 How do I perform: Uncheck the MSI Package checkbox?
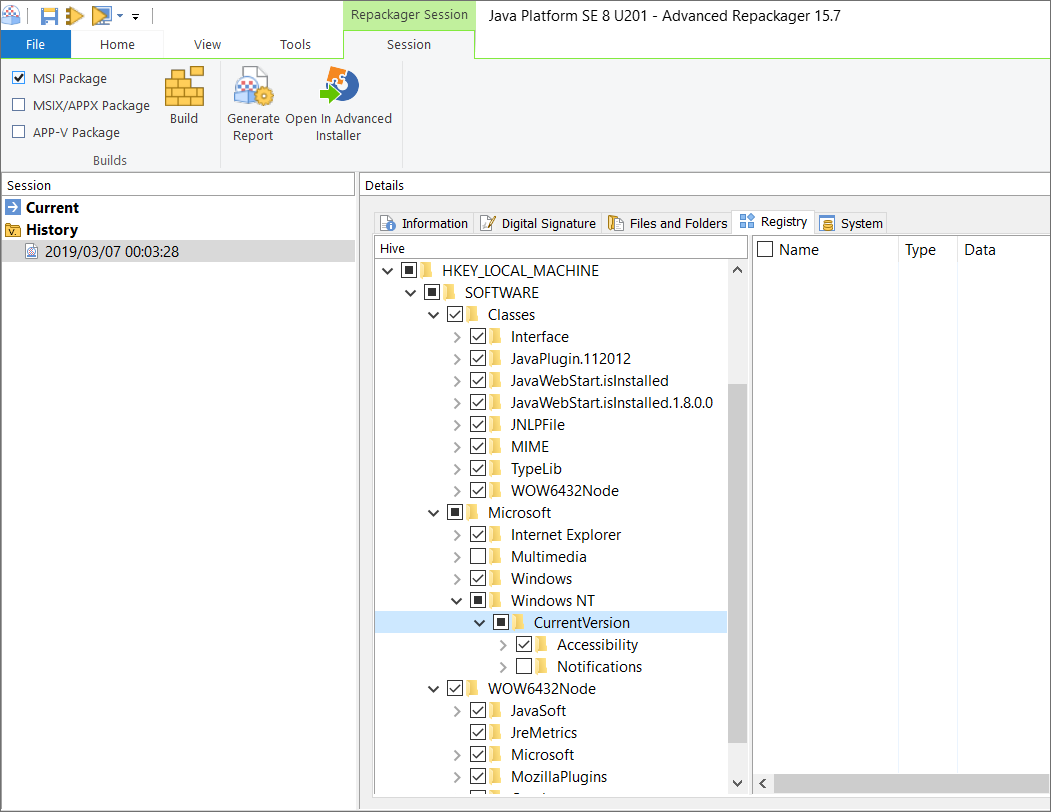[x=19, y=78]
